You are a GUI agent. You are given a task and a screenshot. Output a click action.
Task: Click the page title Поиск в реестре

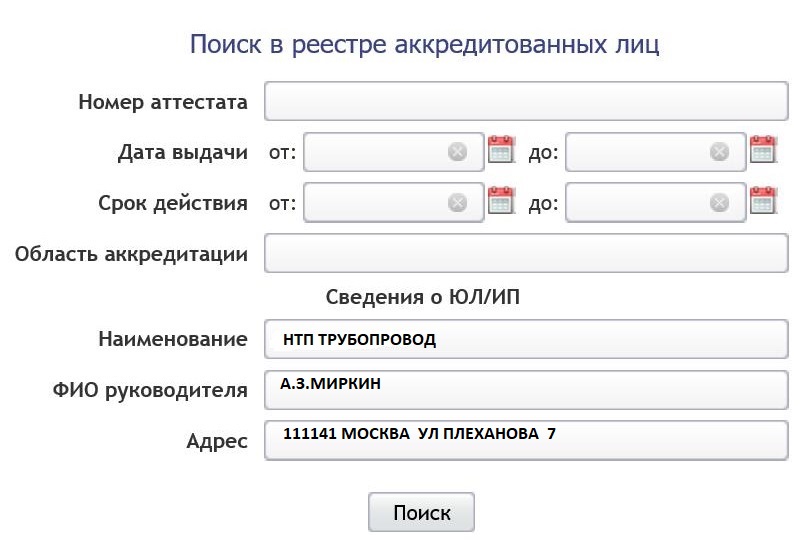[425, 44]
